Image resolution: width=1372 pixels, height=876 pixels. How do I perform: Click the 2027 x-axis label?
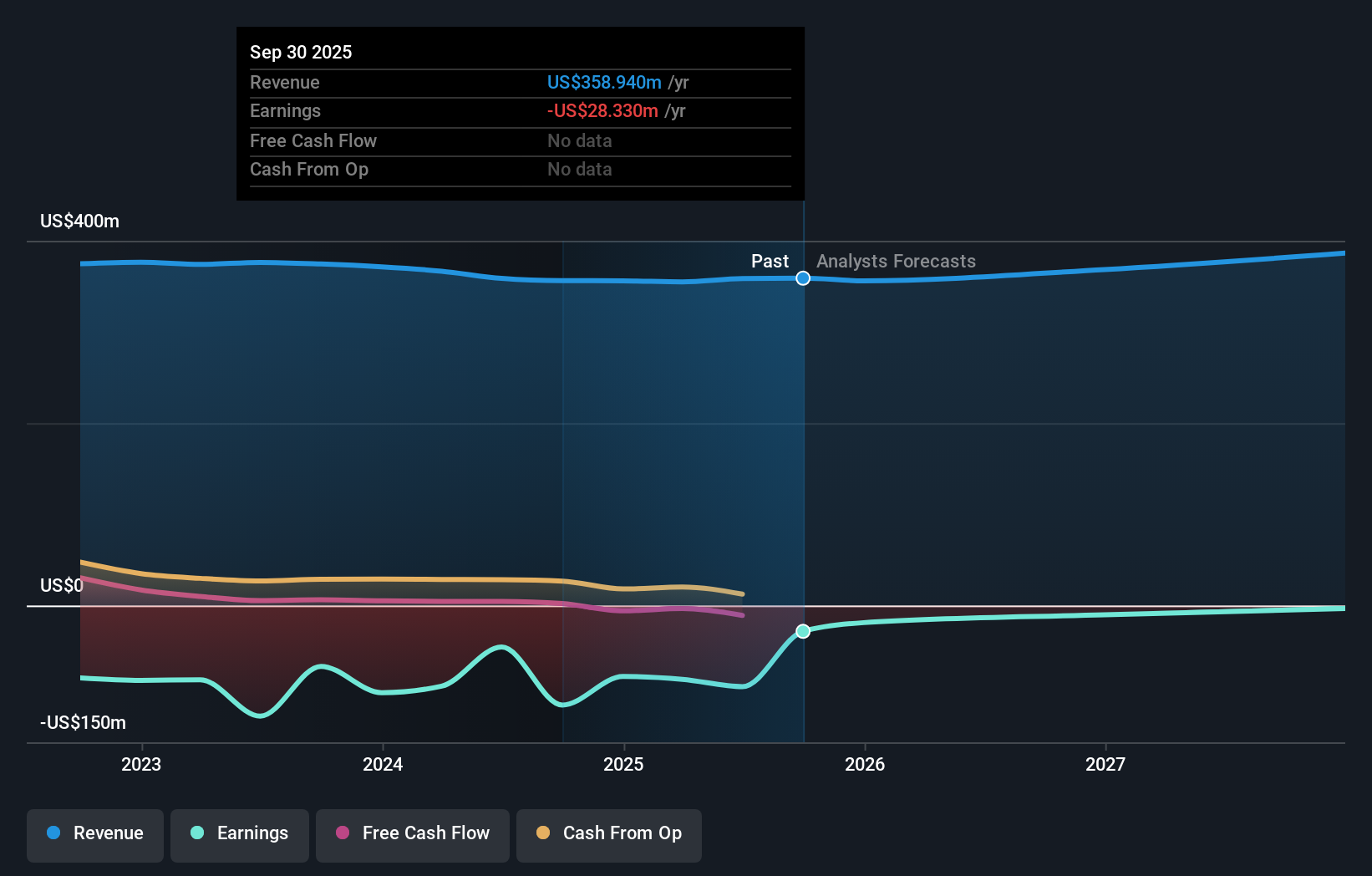coord(1105,764)
